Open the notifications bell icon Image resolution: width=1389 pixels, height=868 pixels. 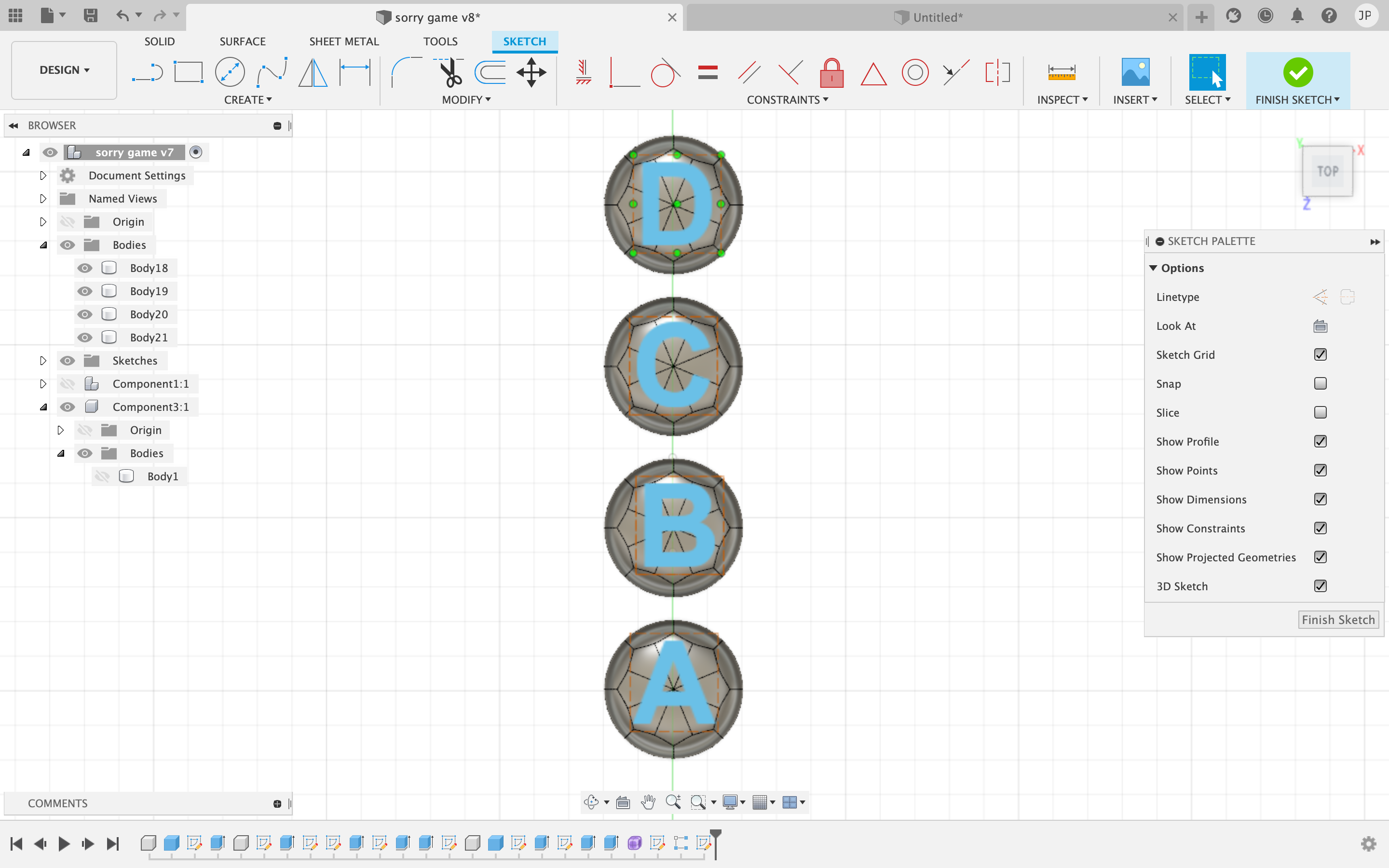coord(1297,15)
